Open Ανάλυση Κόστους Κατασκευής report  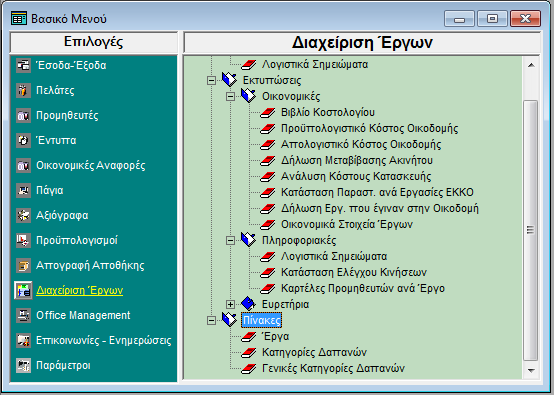[356, 176]
